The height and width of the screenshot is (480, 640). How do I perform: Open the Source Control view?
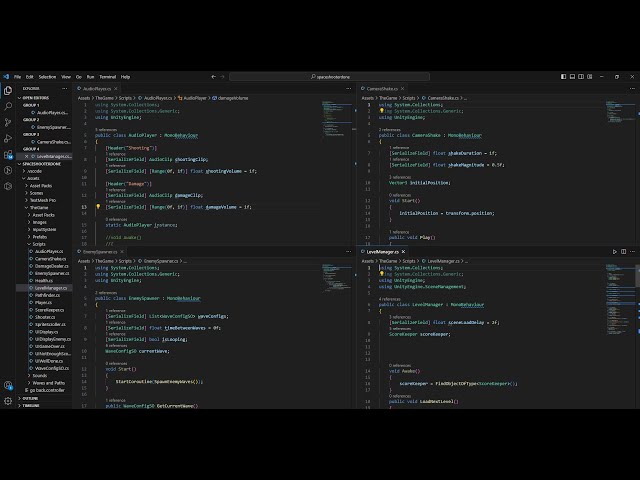coord(8,122)
